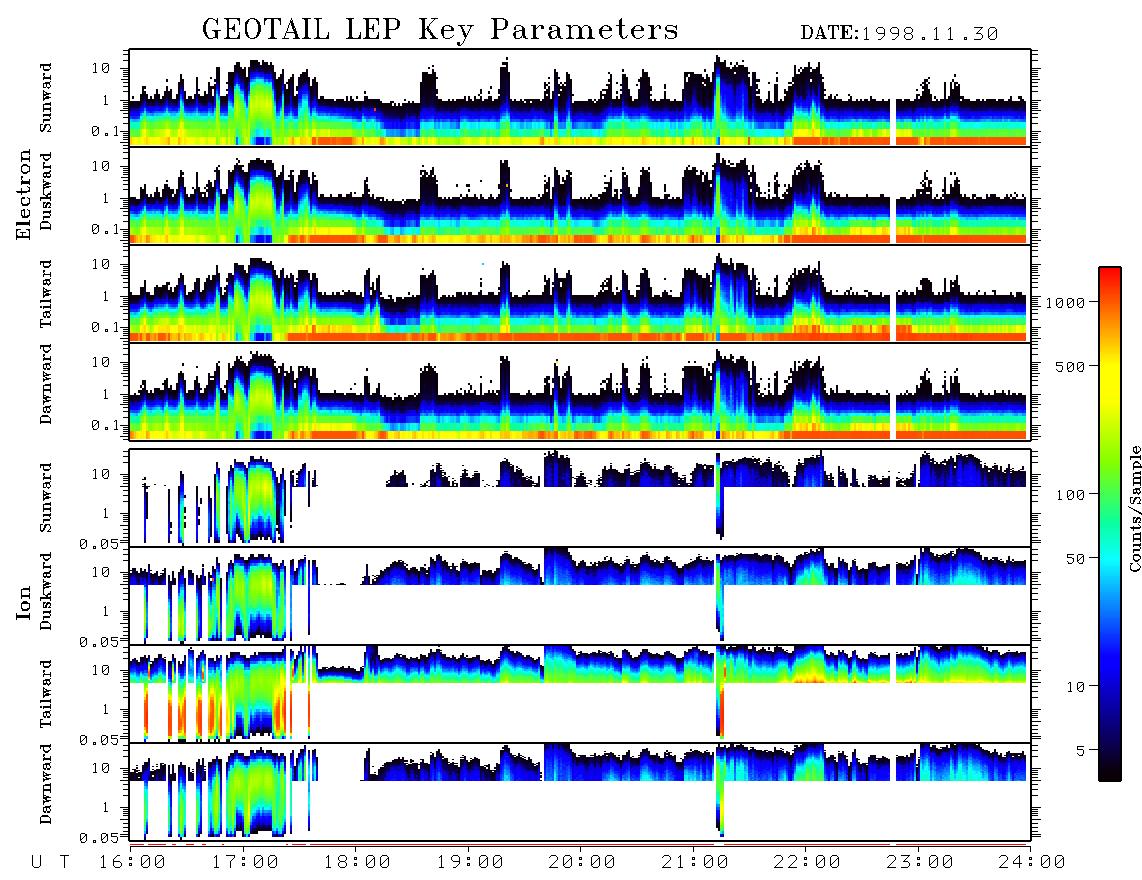This screenshot has height=880, width=1142.
Task: Click the '0.05' tick of Ion Tailward axis
Action: point(98,739)
